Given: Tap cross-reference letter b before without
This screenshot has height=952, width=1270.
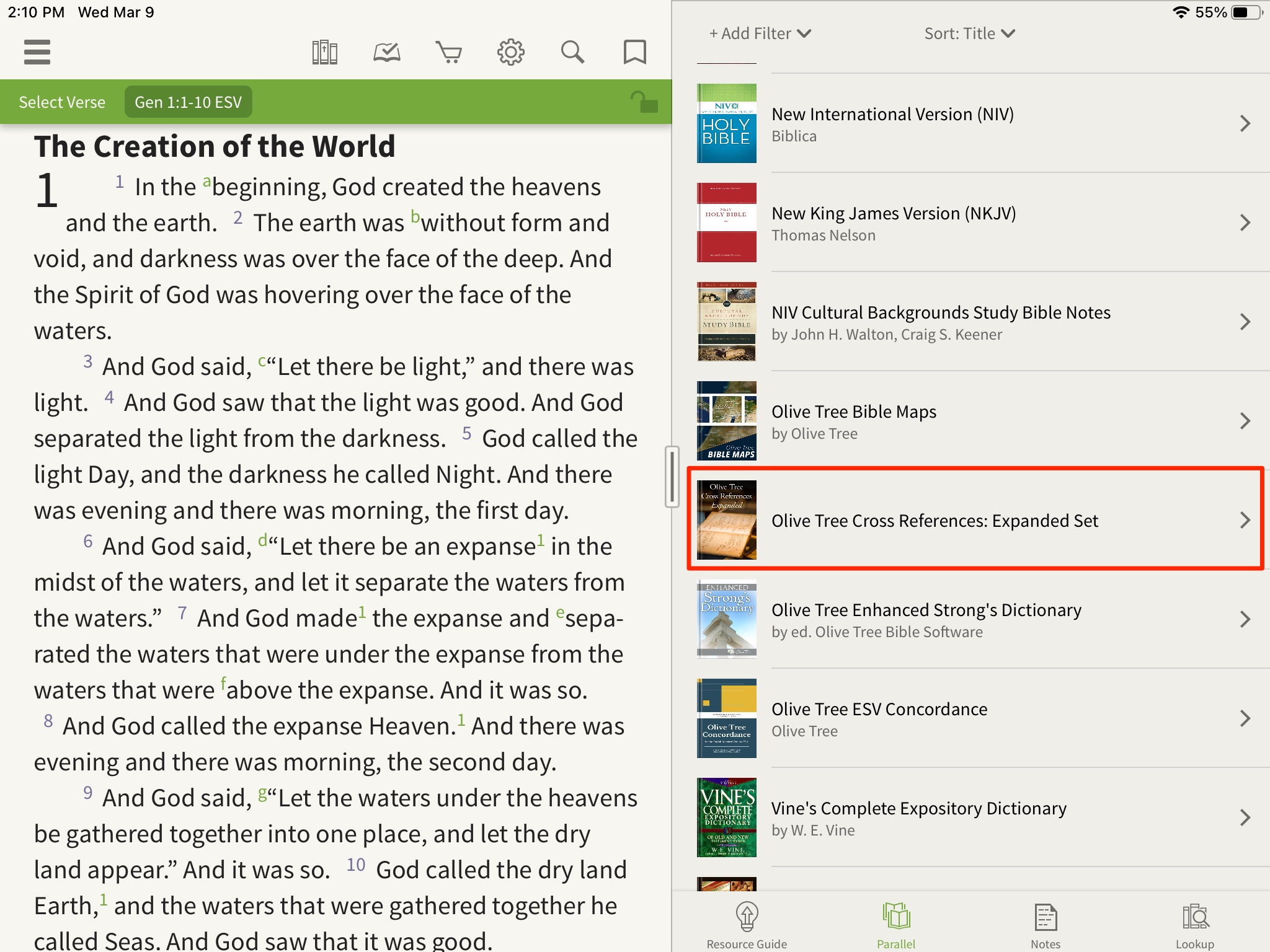Looking at the screenshot, I should coord(415,217).
